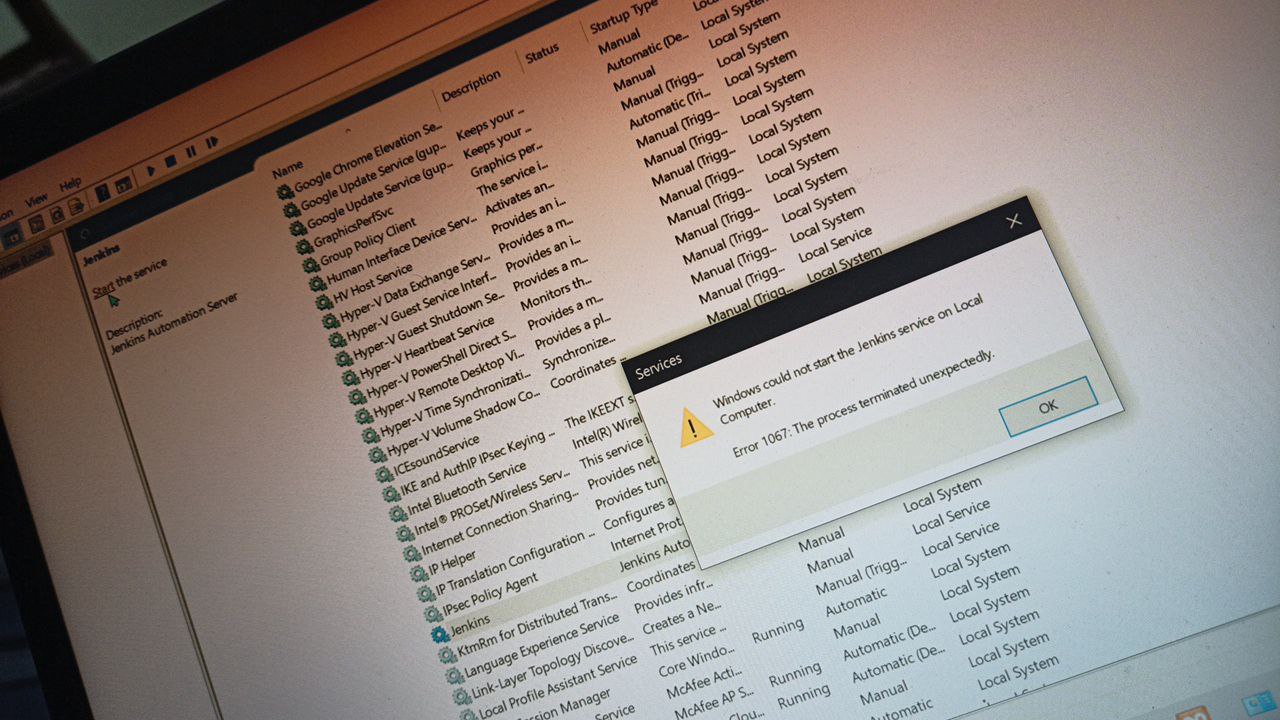This screenshot has height=720, width=1280.
Task: Click gear icon beside Intel Bluetooth Service
Action: tap(397, 514)
